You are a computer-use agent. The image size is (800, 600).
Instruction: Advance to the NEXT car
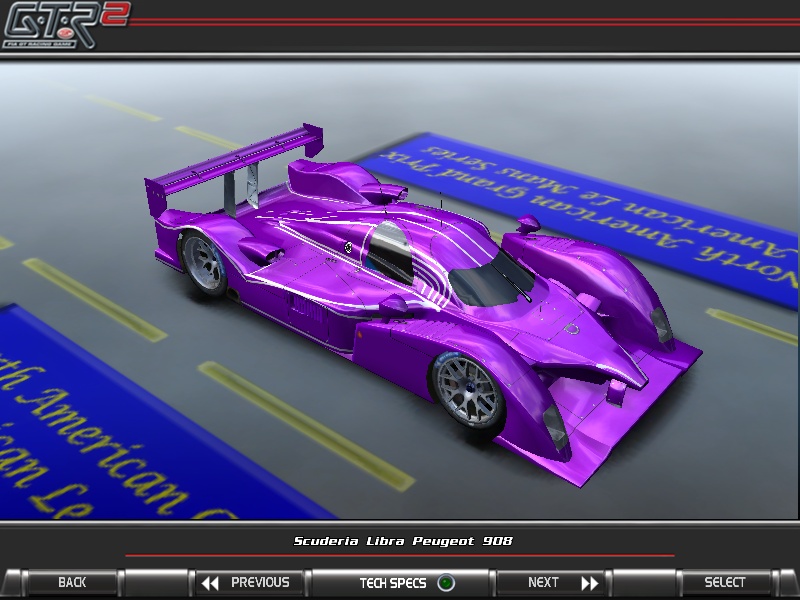click(x=550, y=582)
